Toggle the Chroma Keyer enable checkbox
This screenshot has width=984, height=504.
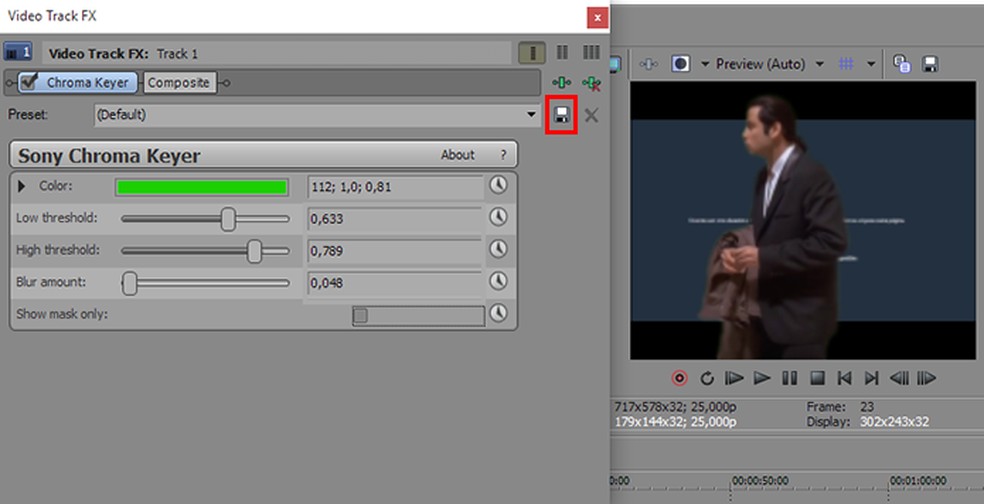29,82
